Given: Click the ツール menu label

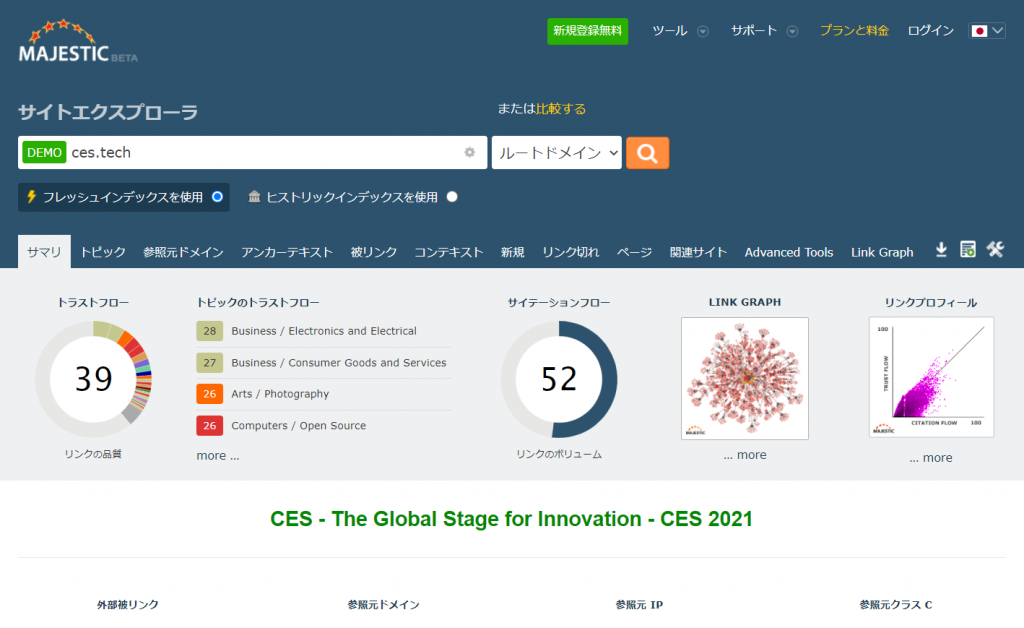Looking at the screenshot, I should [670, 31].
